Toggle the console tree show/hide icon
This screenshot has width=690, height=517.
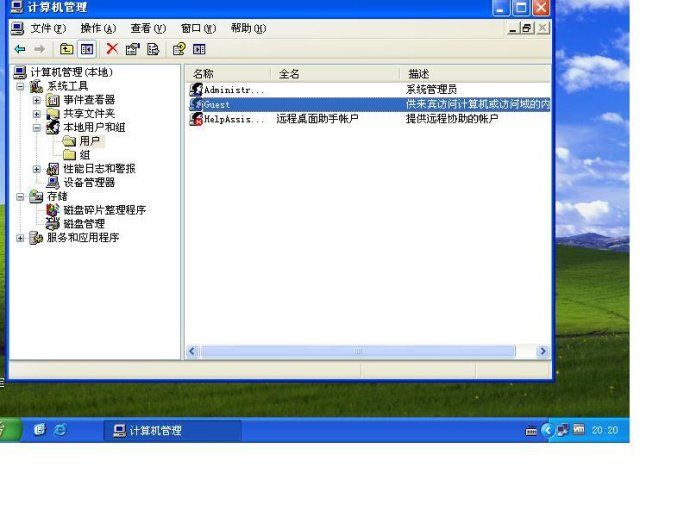[x=87, y=49]
